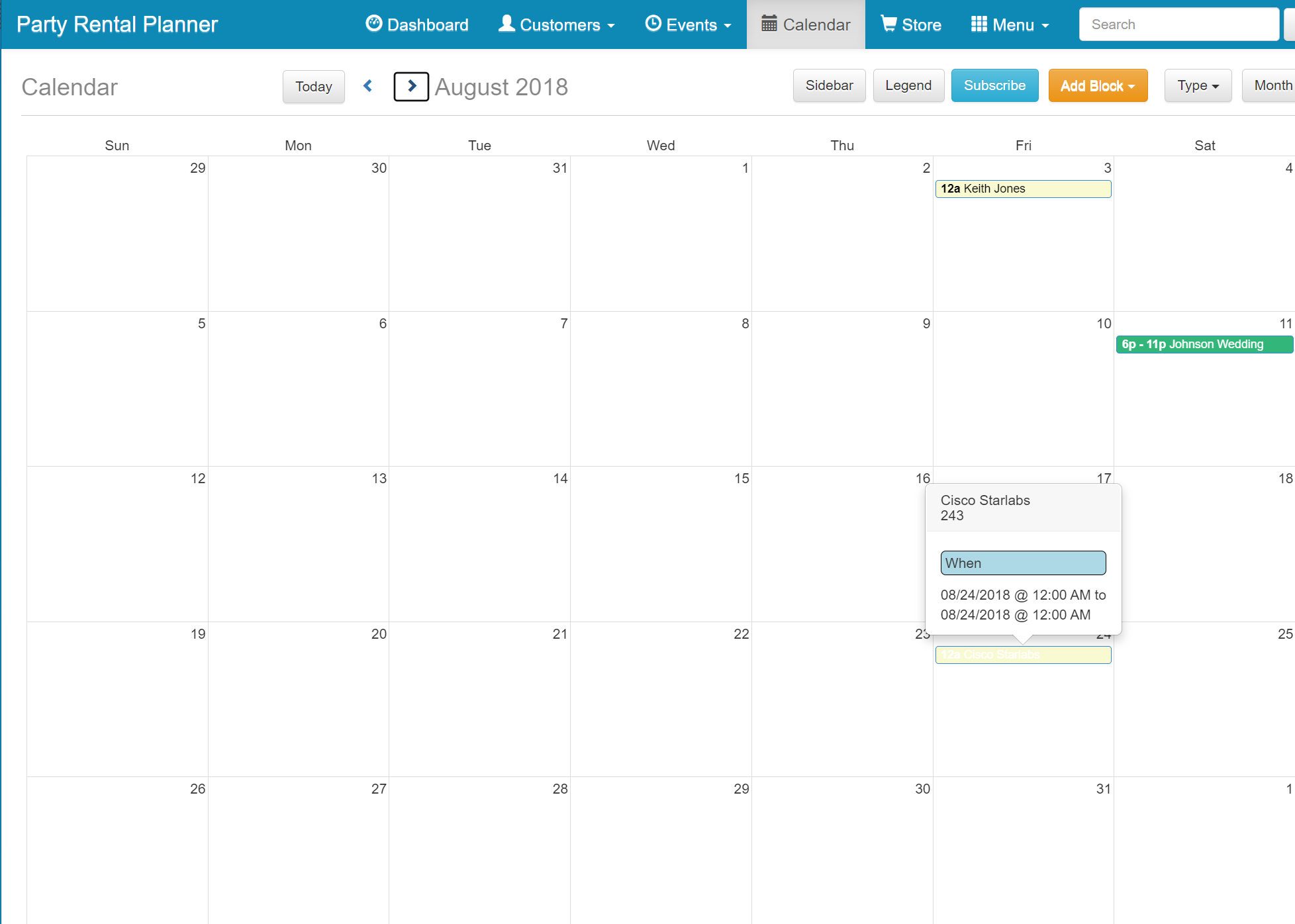Click in the Search field

click(1179, 24)
